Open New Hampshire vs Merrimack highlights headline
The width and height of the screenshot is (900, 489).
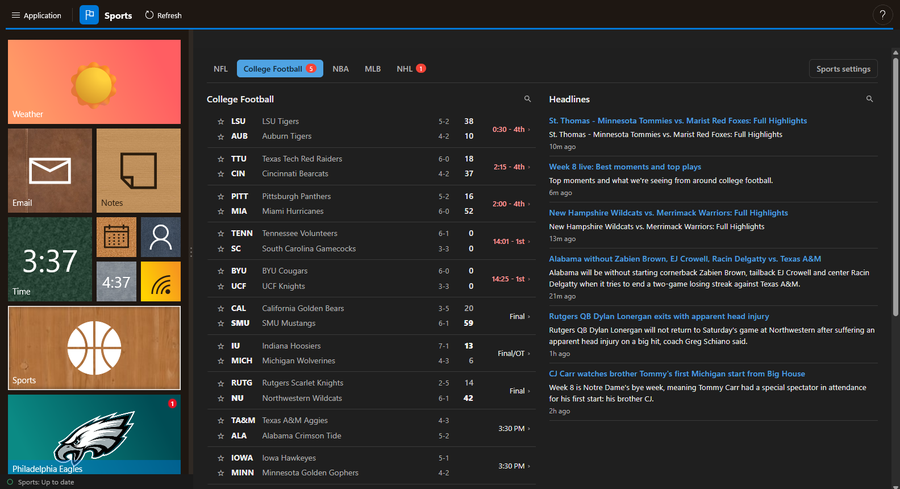(668, 212)
